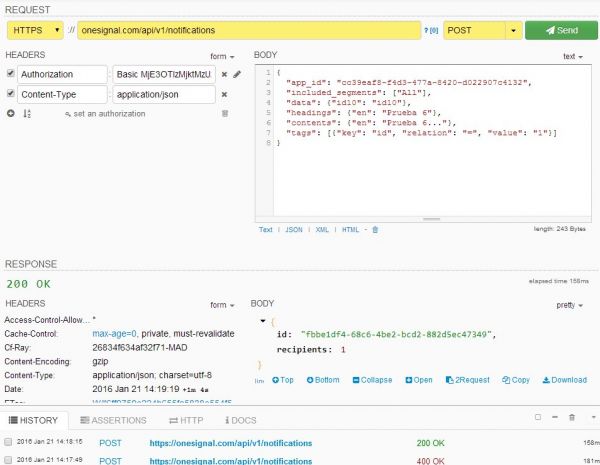Viewport: 600px width, 465px height.
Task: Click the 'lim' response limit label
Action: [259, 381]
